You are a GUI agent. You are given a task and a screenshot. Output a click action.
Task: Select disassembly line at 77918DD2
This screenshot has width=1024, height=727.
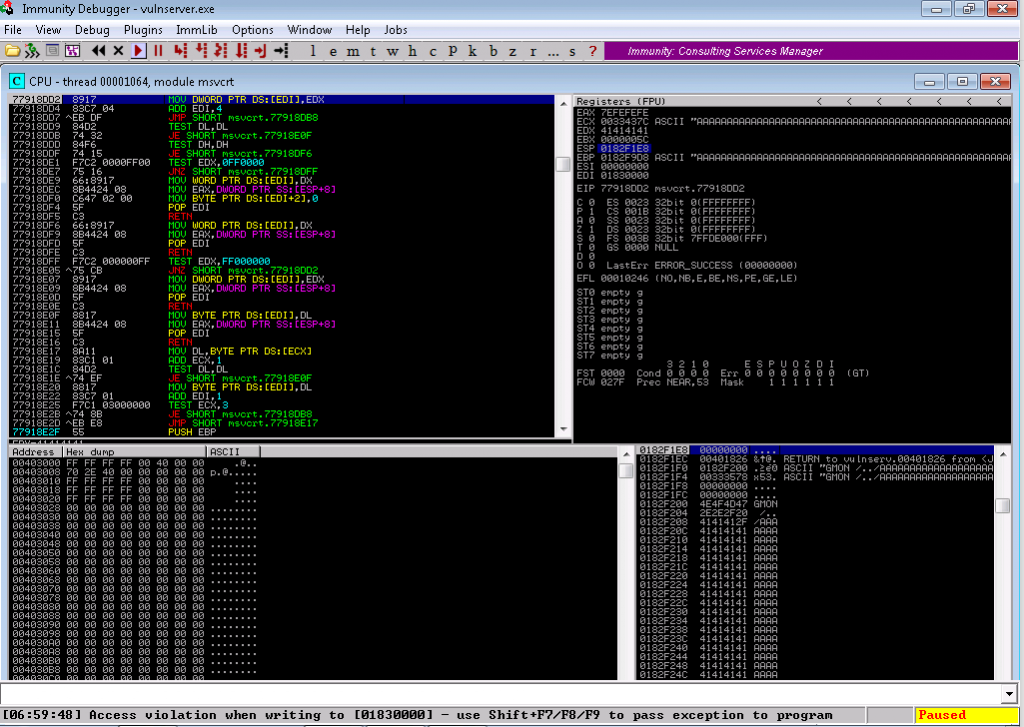click(x=281, y=99)
